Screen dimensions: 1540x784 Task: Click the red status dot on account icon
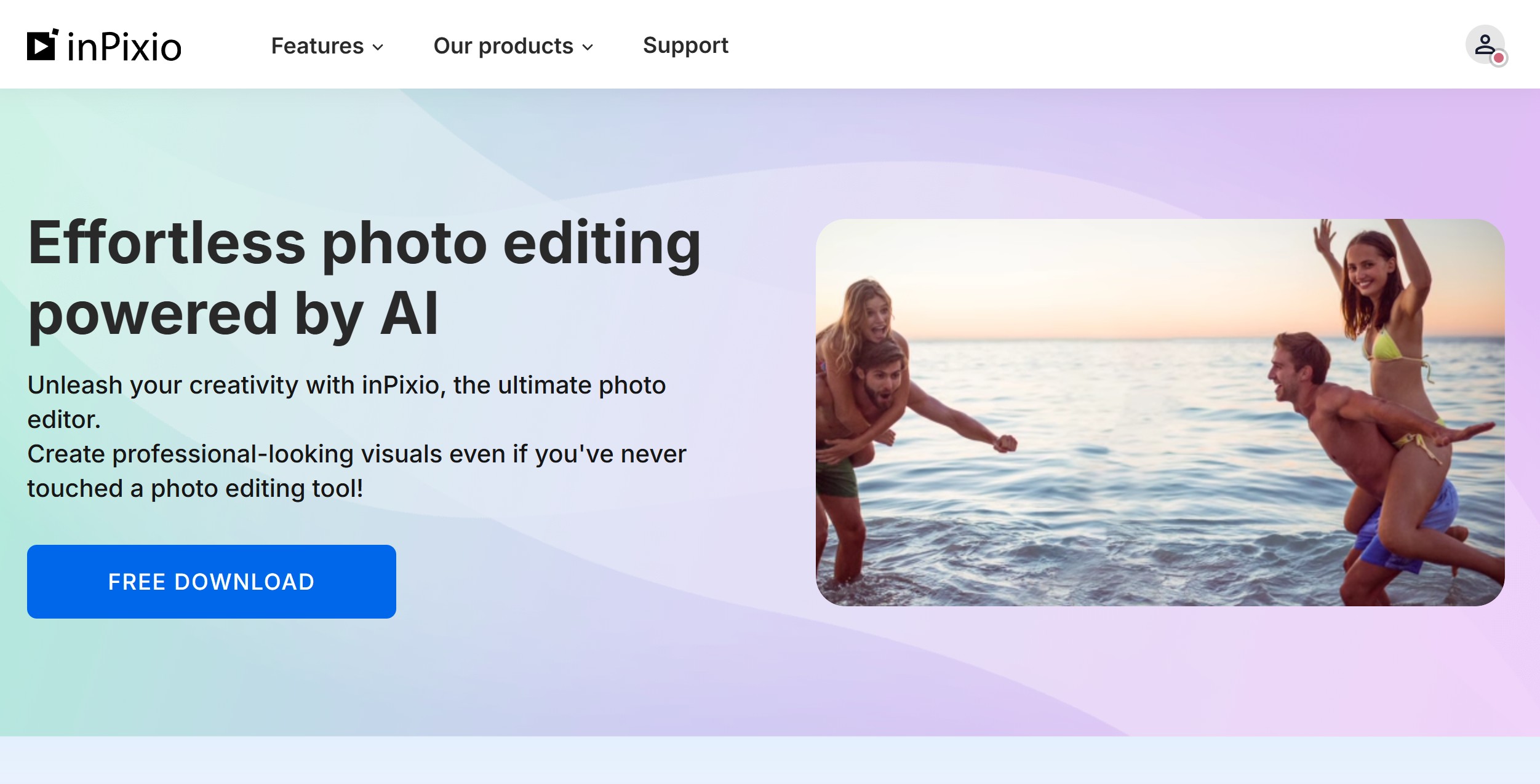point(1499,58)
